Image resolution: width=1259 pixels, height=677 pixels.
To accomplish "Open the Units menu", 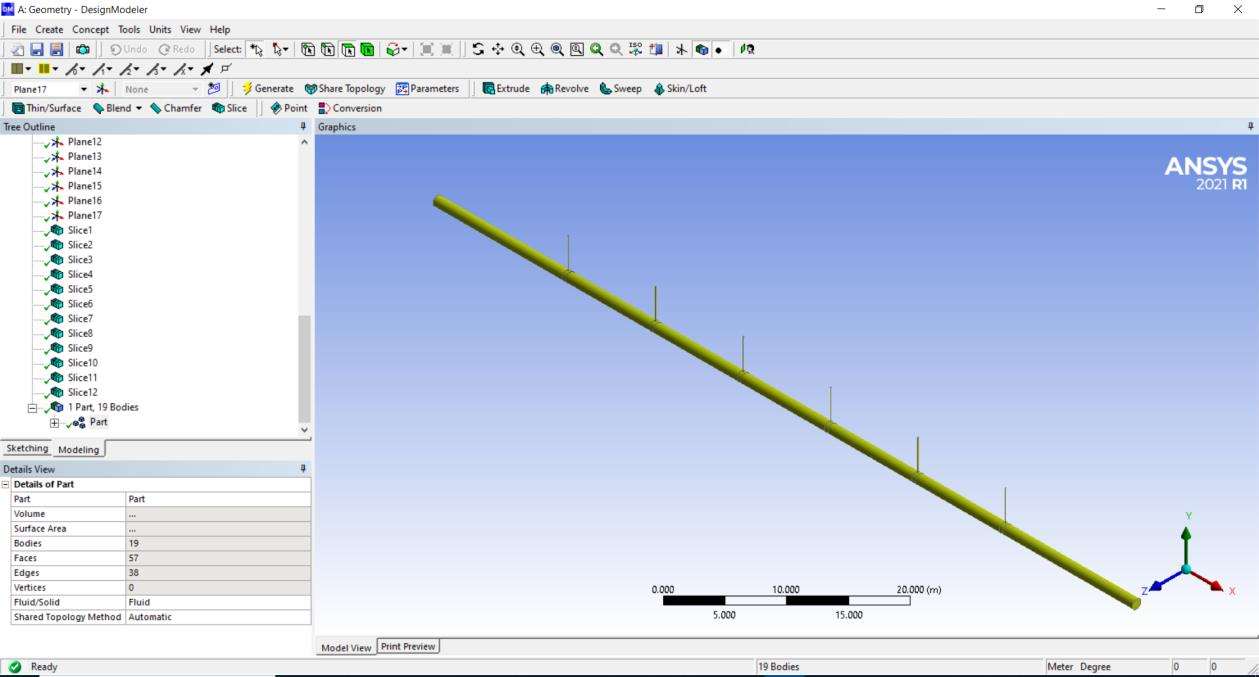I will coord(160,30).
